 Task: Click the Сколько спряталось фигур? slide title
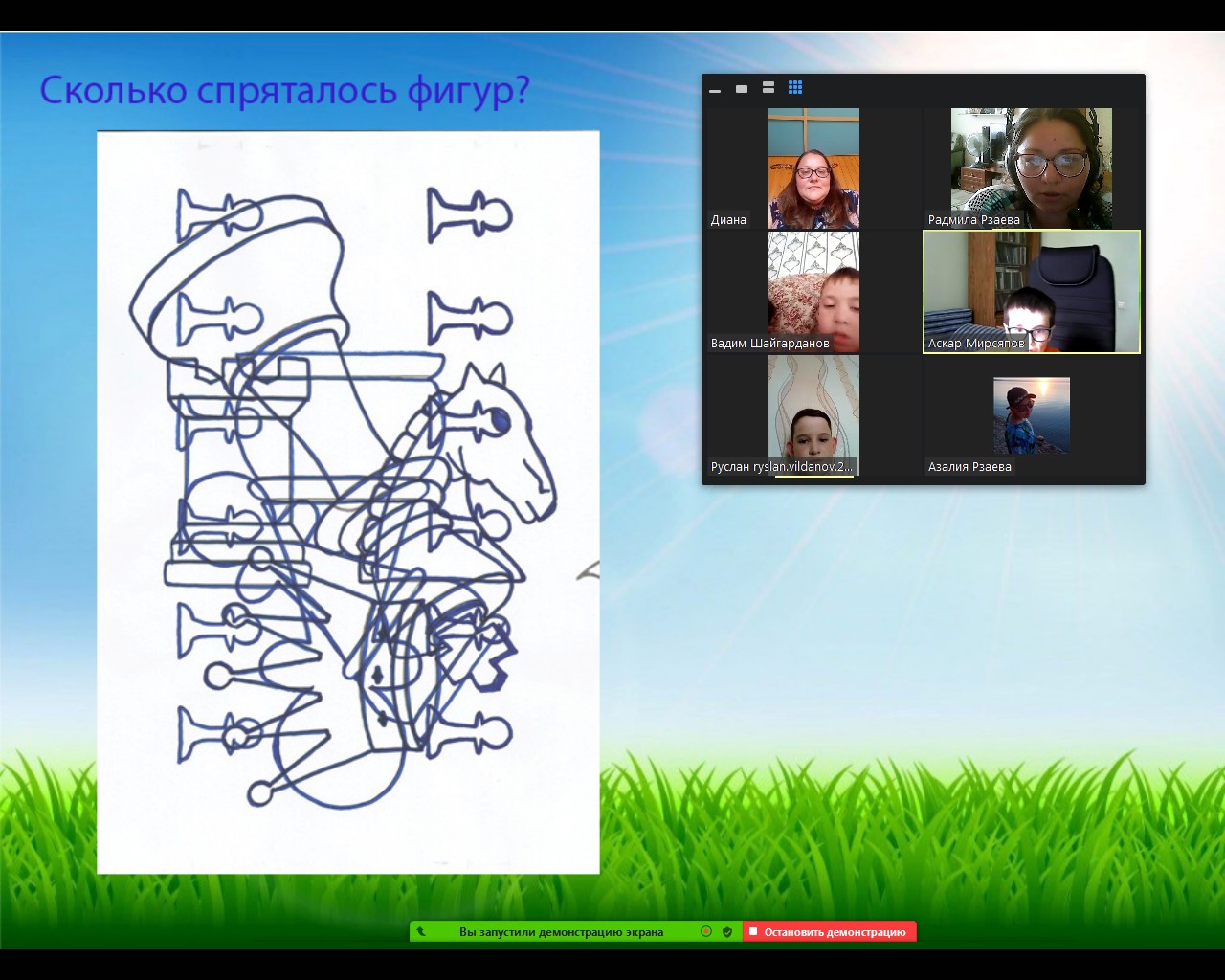pos(284,91)
